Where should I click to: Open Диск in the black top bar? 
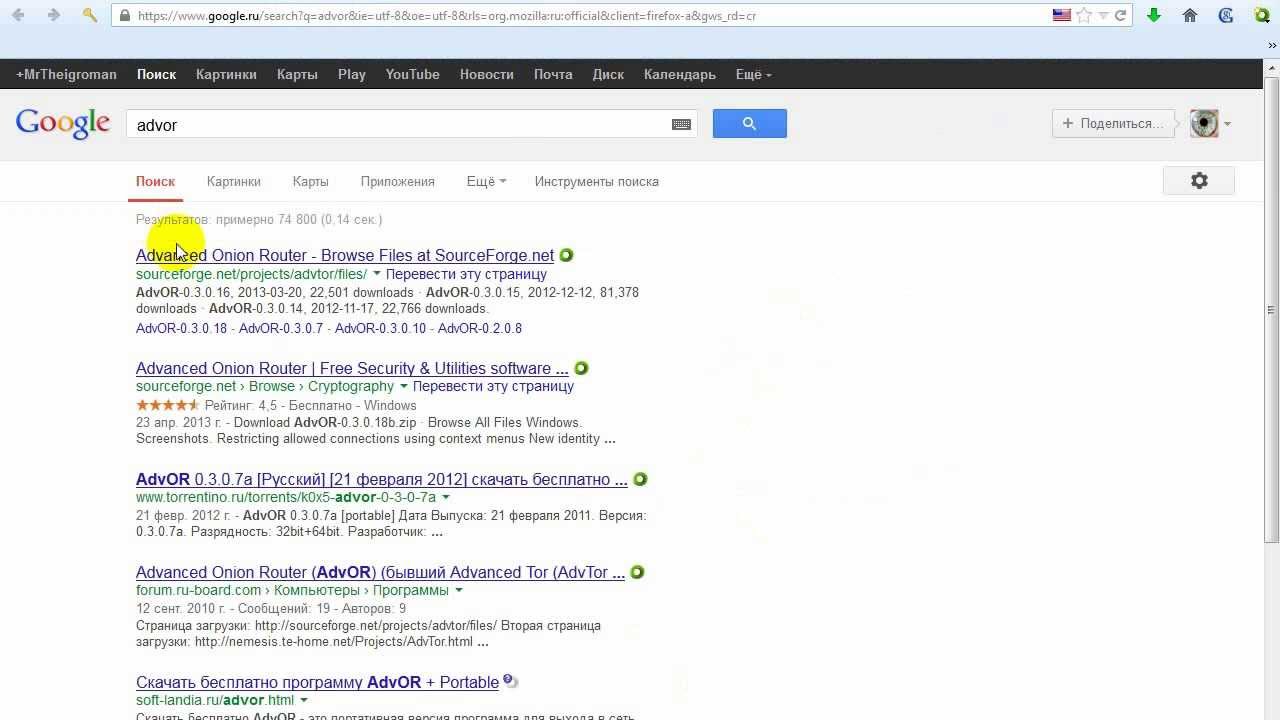pyautogui.click(x=608, y=74)
